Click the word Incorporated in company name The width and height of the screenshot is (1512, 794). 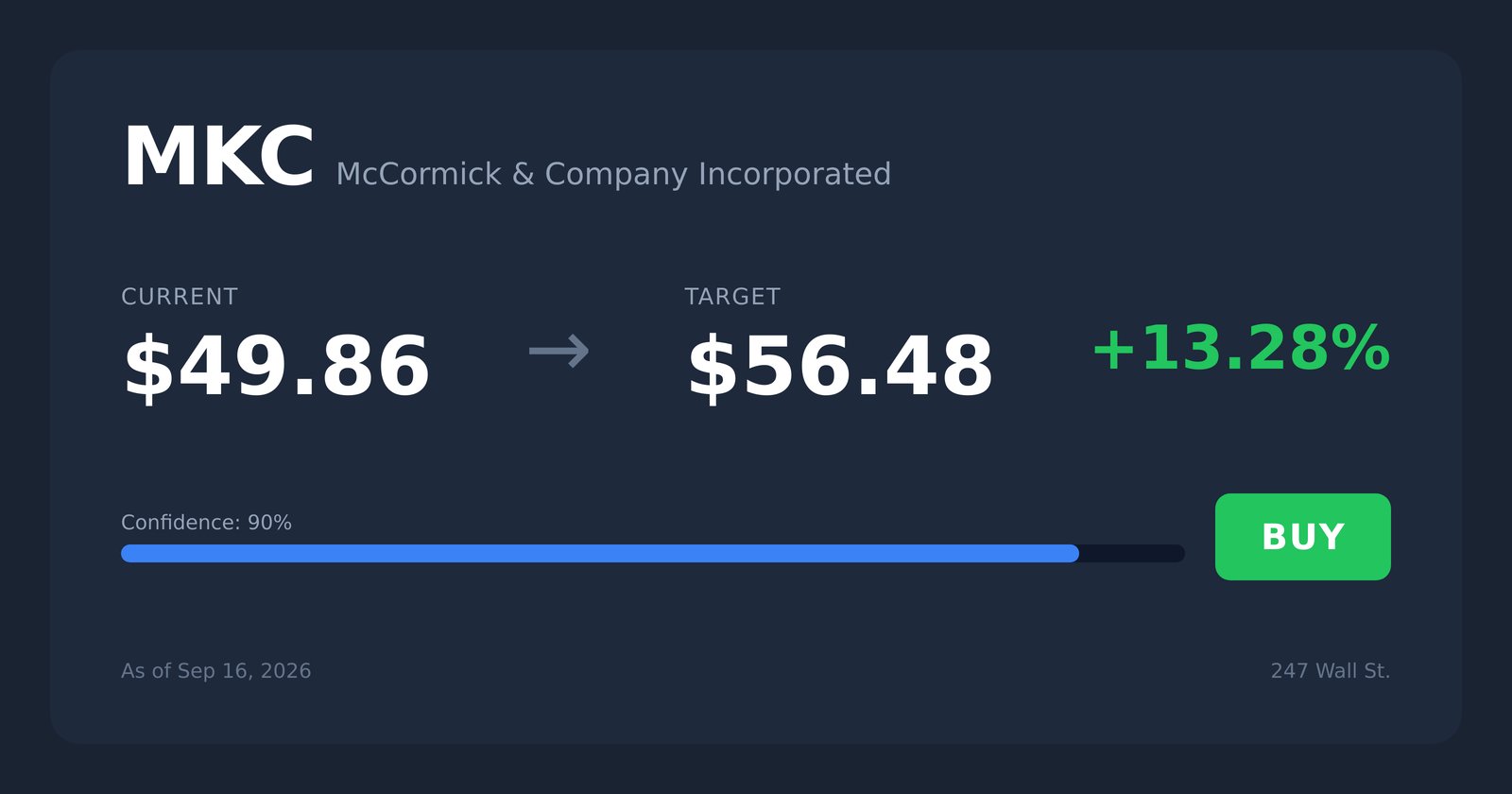(x=794, y=174)
